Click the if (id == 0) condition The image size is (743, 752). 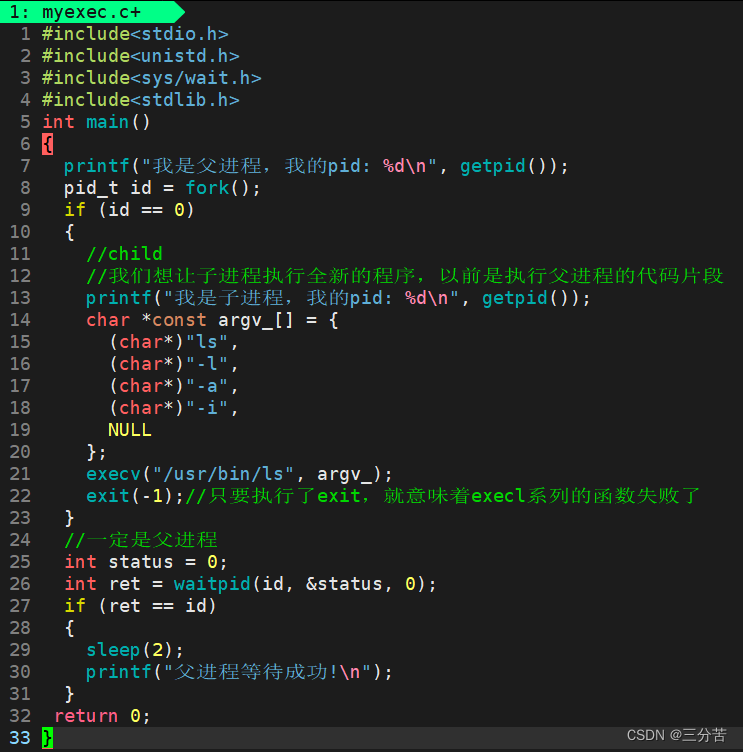pos(129,210)
